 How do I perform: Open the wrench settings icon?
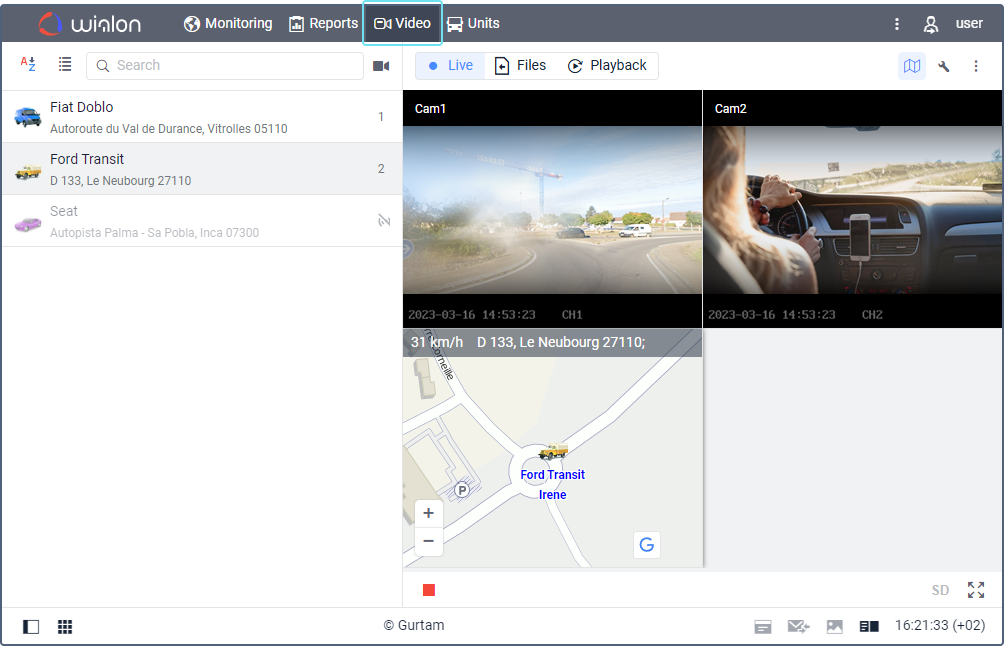pyautogui.click(x=944, y=66)
